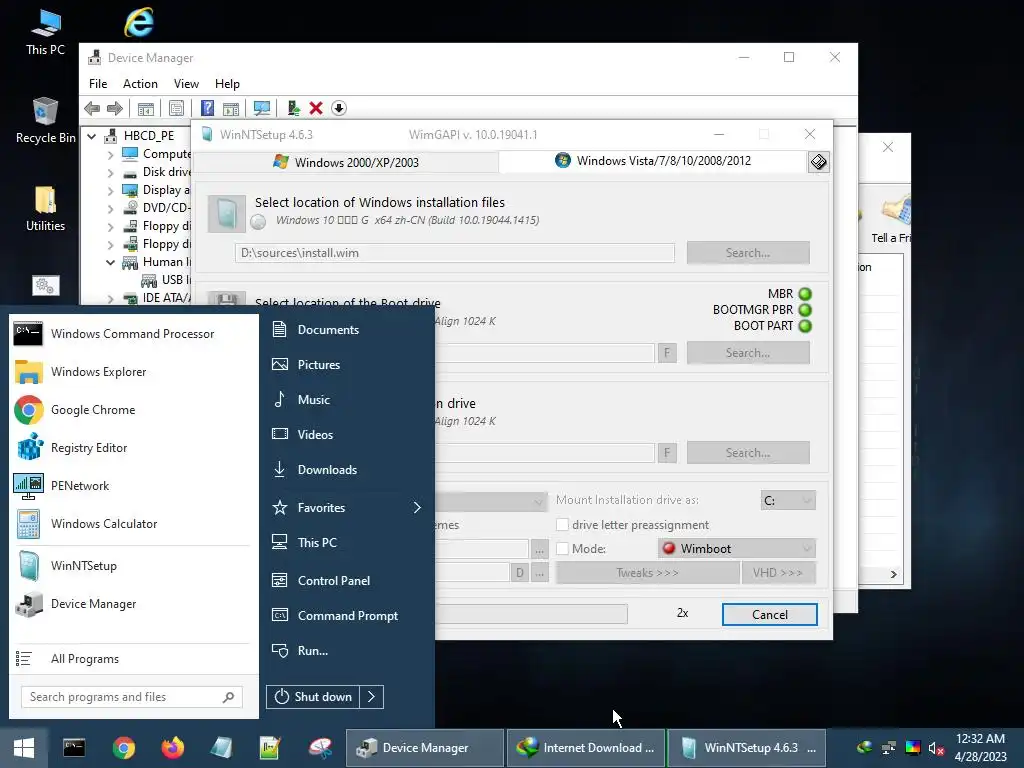Viewport: 1024px width, 768px height.
Task: Click the Forward arrow in Device Manager toolbar
Action: (x=115, y=108)
